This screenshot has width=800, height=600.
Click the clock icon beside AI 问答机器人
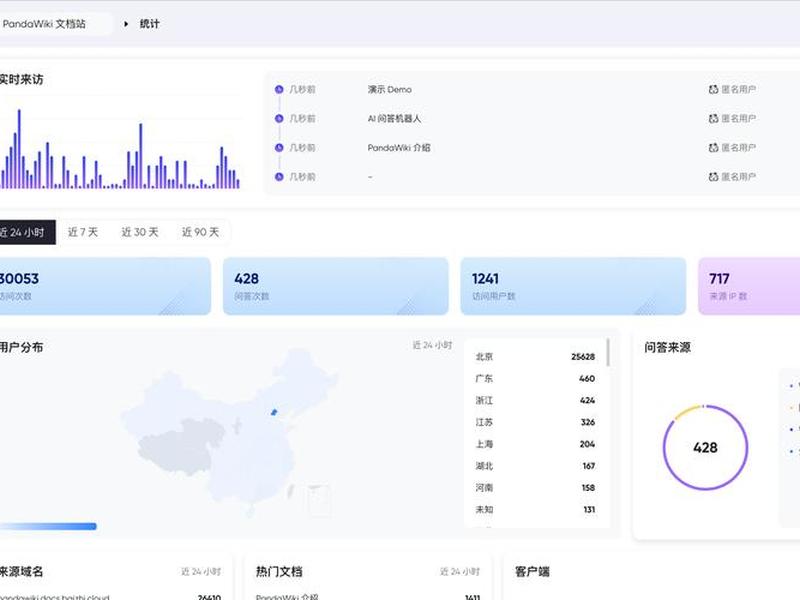279,118
